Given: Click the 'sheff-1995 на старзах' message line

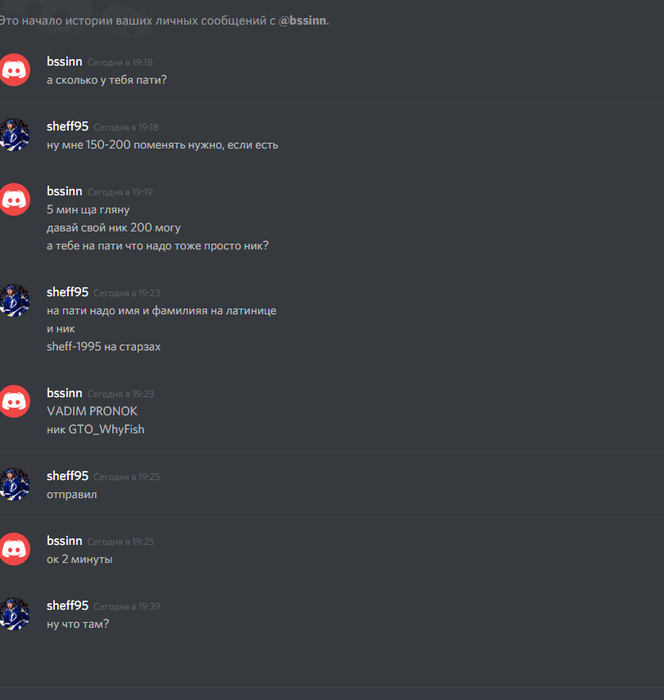Looking at the screenshot, I should [104, 346].
